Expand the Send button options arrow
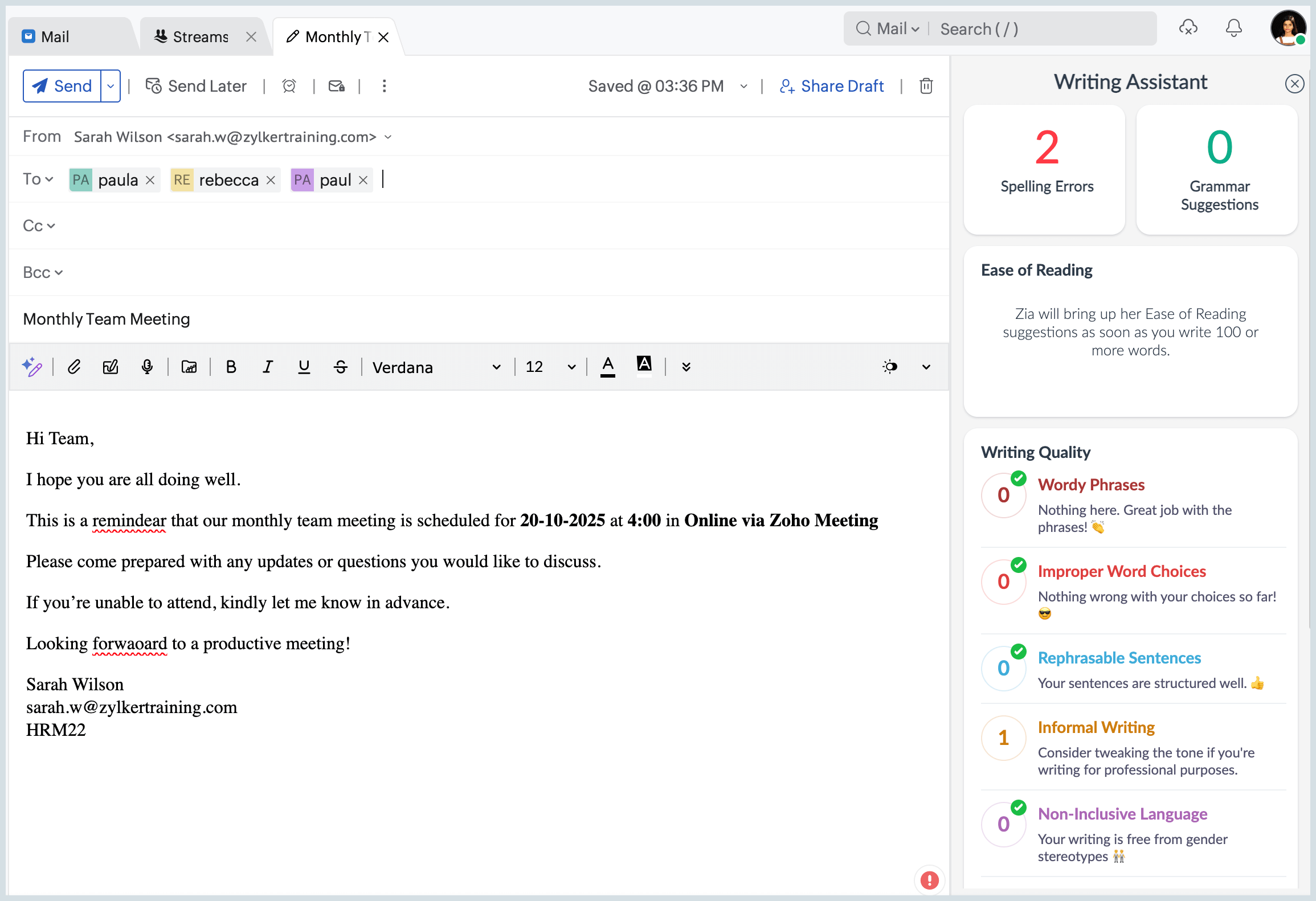This screenshot has height=901, width=1316. click(x=111, y=86)
